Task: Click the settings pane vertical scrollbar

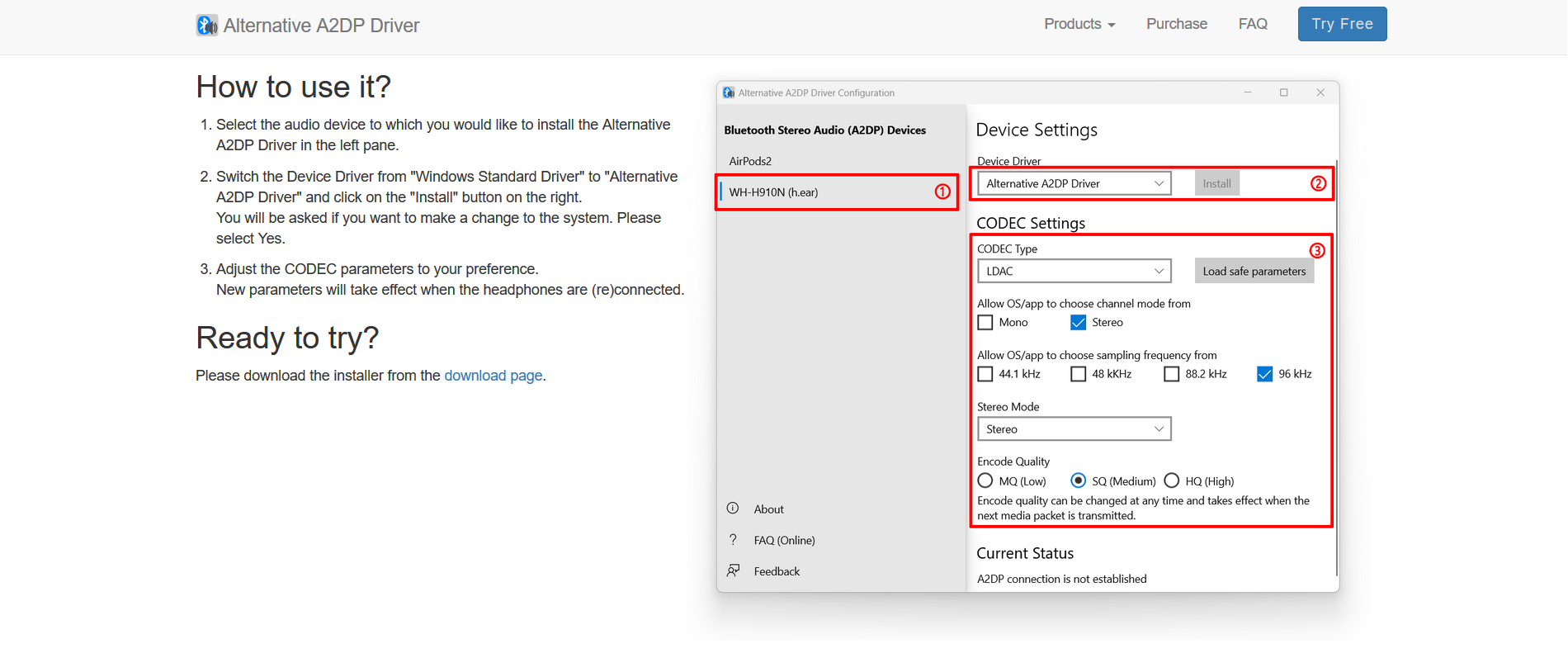Action: 1336,367
